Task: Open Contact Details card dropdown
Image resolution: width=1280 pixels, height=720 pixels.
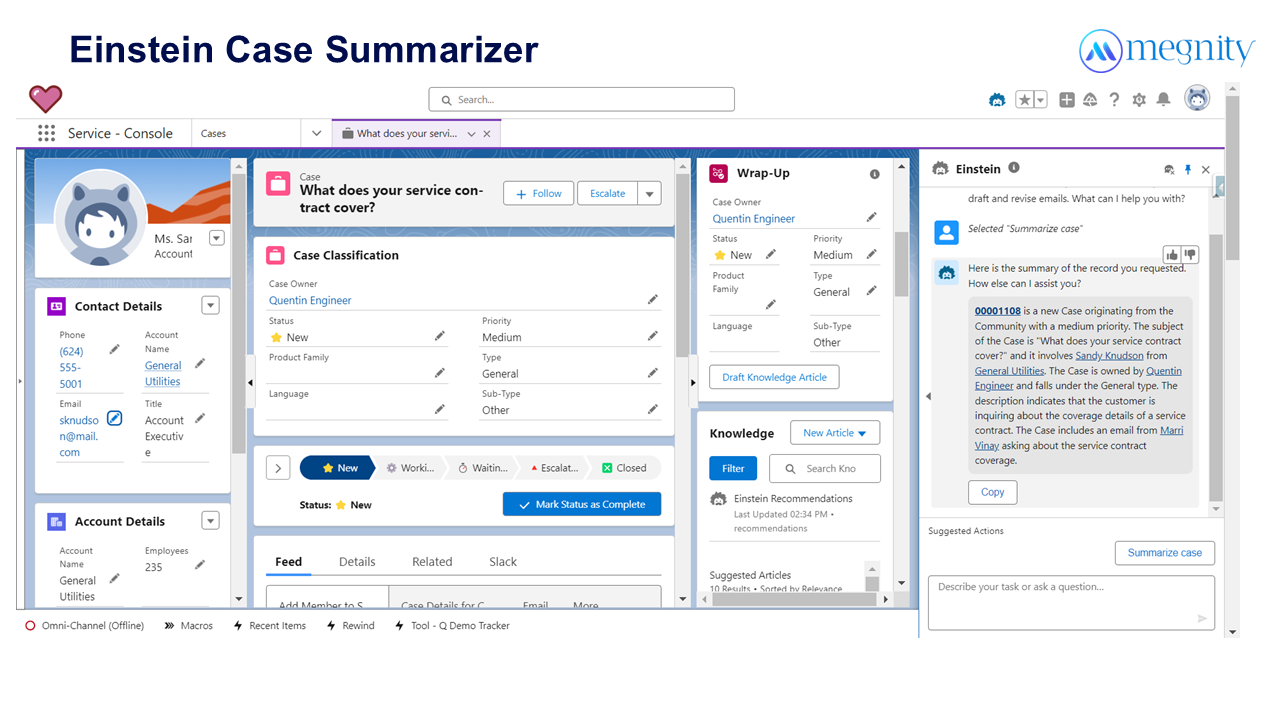Action: tap(210, 305)
